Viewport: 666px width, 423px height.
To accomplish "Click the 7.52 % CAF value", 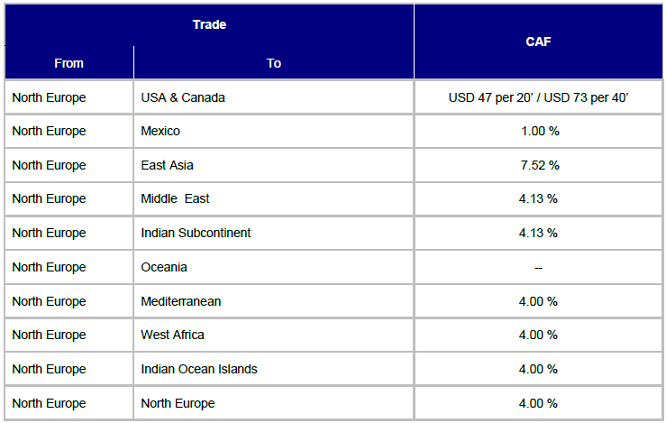I will [x=538, y=165].
